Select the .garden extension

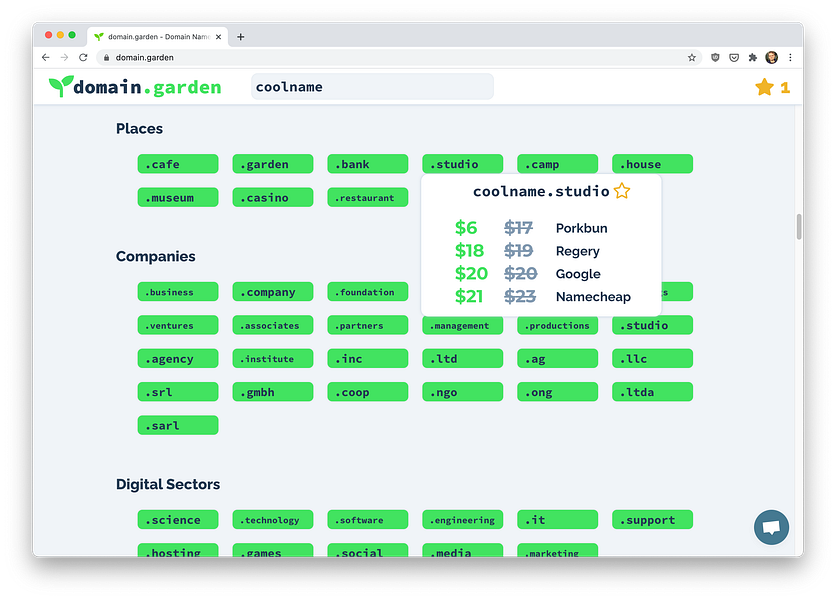[273, 164]
